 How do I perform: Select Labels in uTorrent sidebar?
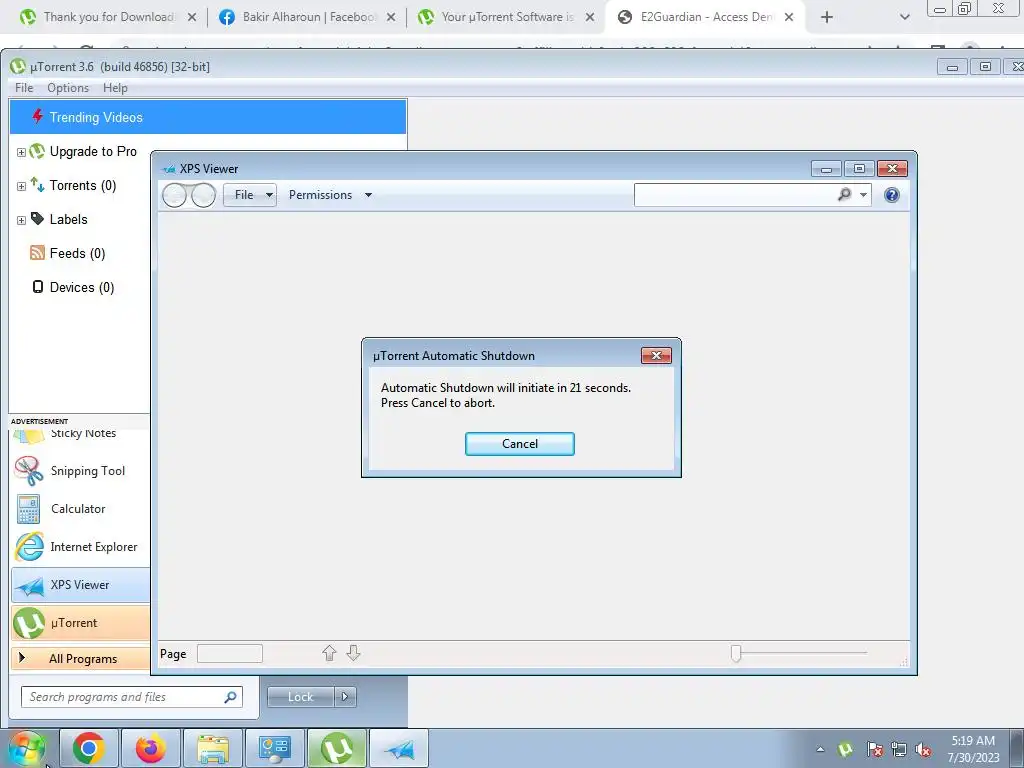69,219
